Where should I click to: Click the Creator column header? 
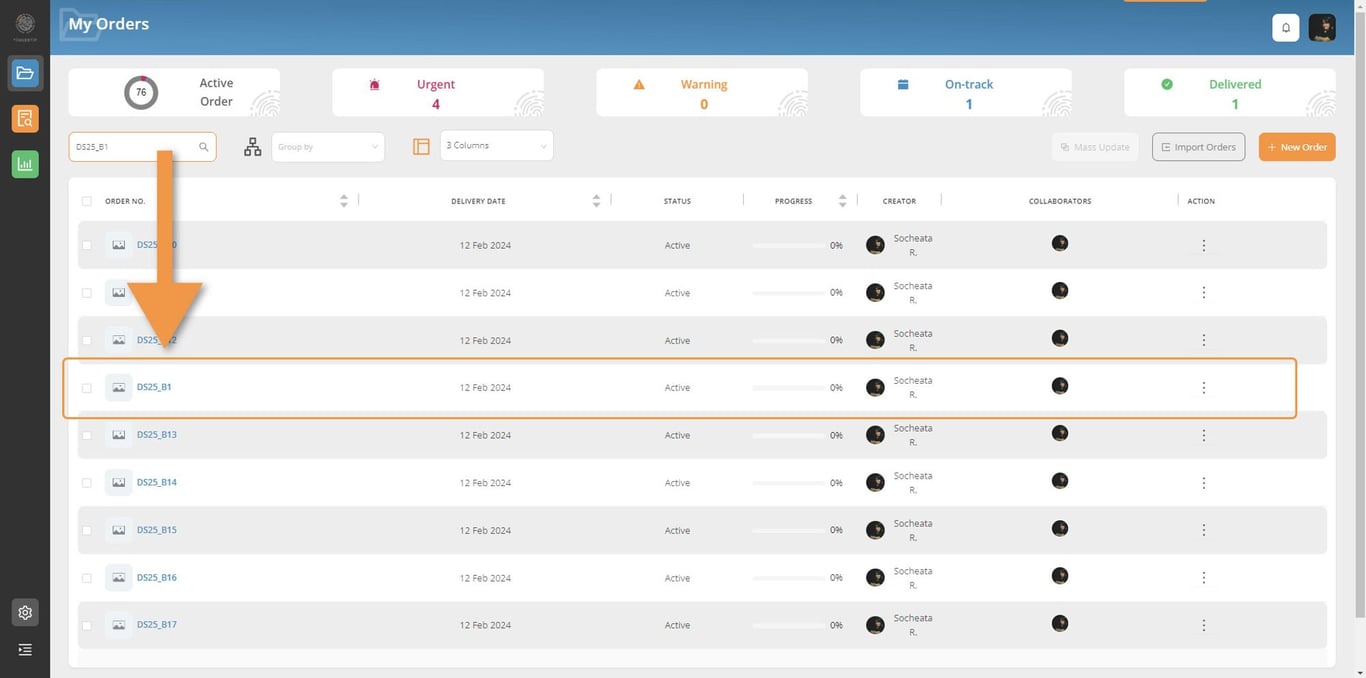point(899,201)
